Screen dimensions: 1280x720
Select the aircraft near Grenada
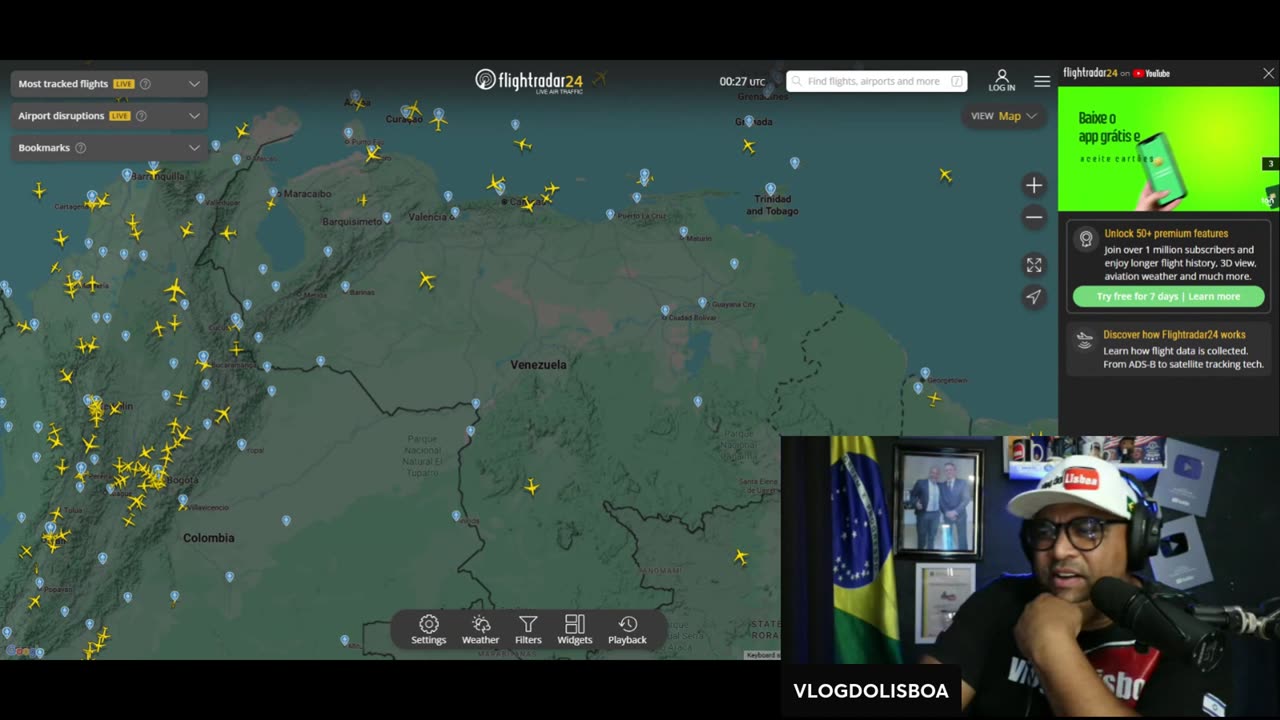pos(749,146)
